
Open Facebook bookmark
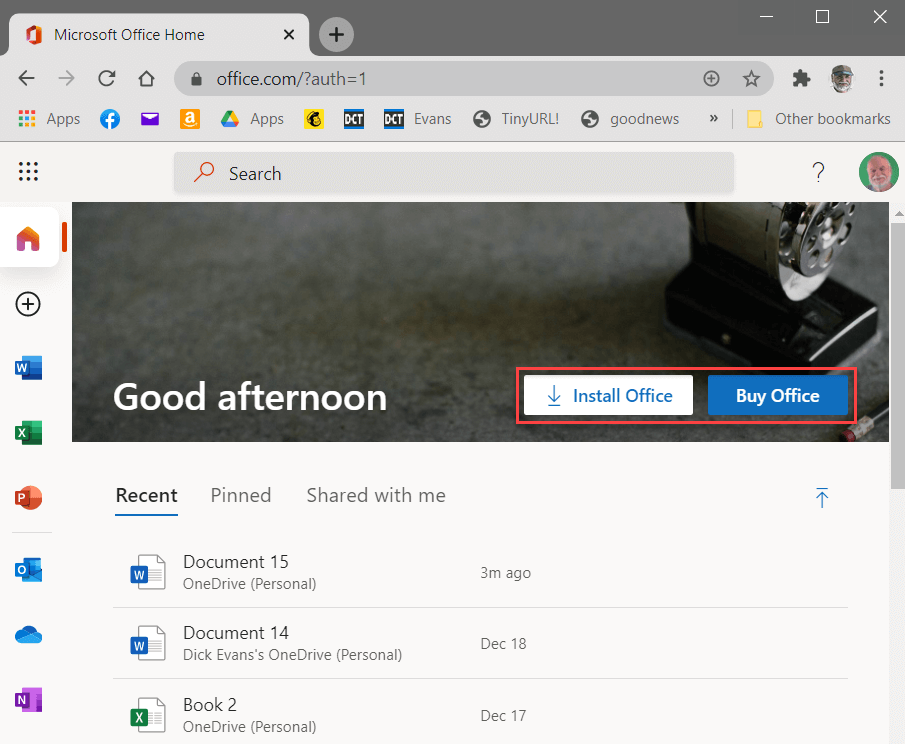pyautogui.click(x=110, y=119)
